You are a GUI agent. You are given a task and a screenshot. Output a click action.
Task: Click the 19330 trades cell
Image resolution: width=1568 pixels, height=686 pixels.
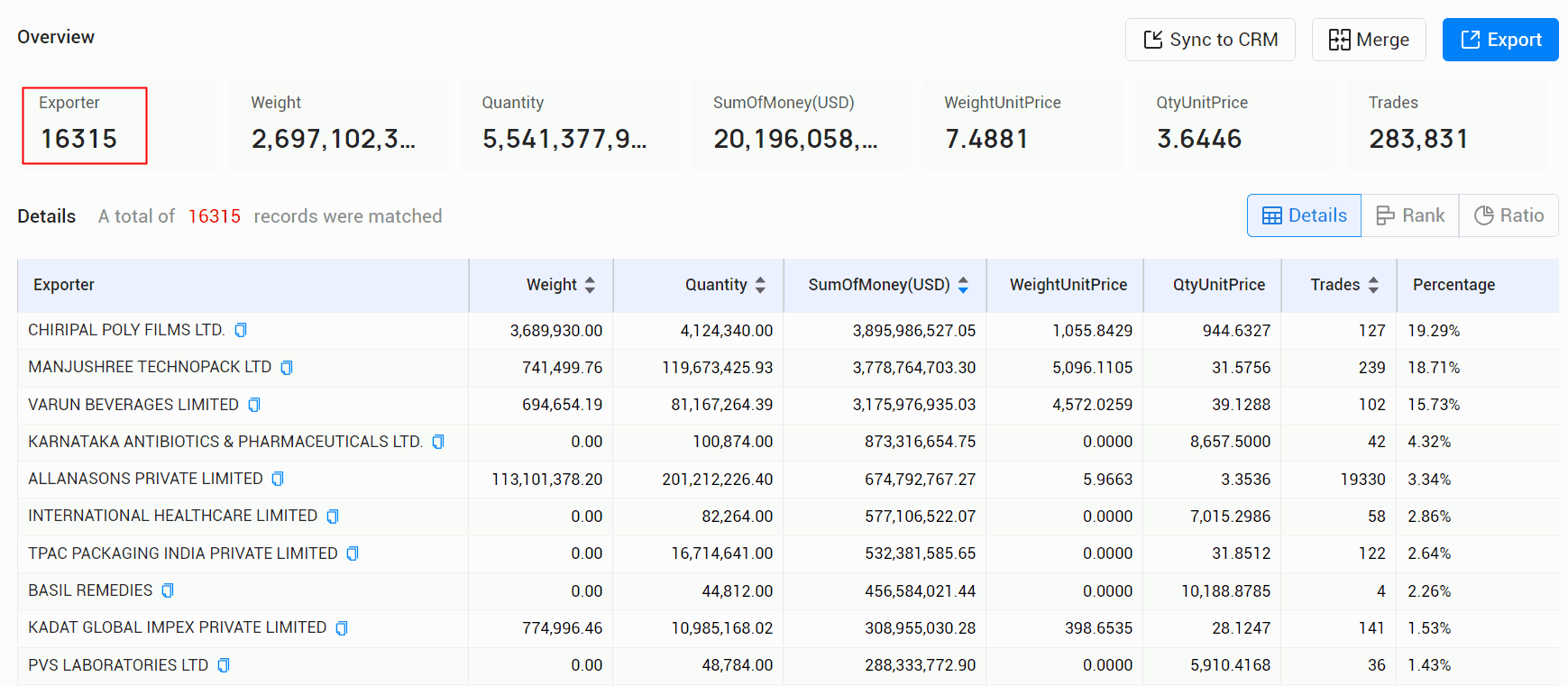[1363, 480]
